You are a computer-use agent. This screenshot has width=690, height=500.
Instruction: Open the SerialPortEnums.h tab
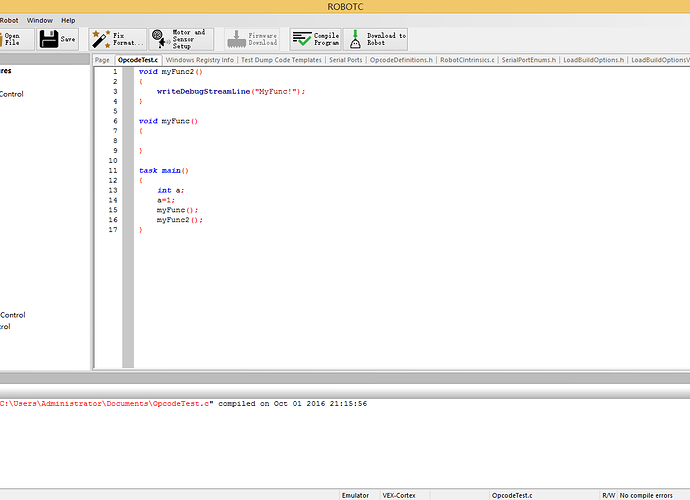(x=529, y=60)
